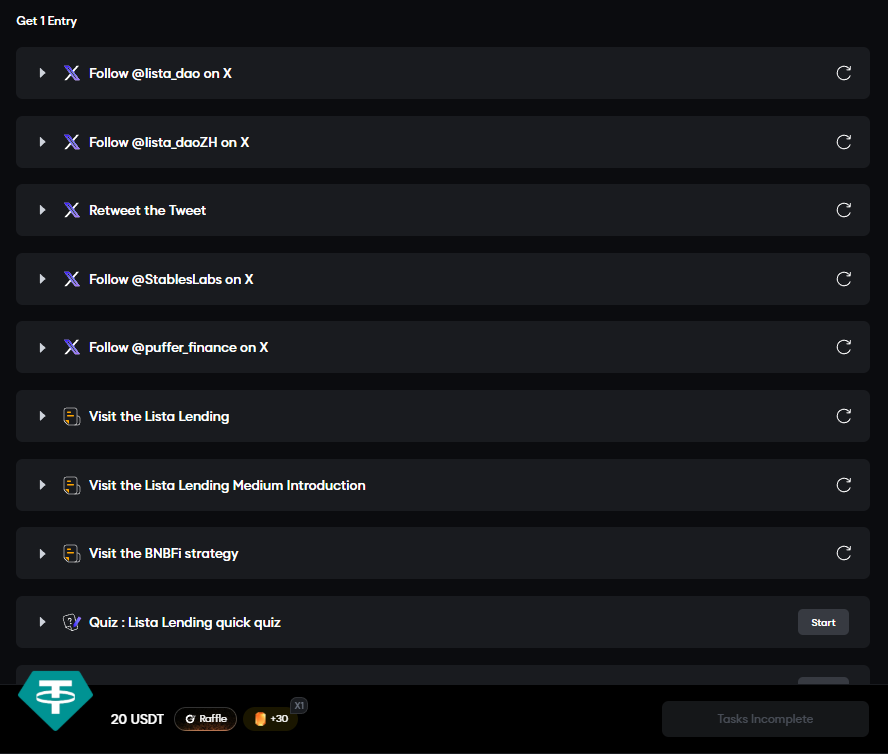Open the Visit the Lista Lending Medium Introduction row
The width and height of the screenshot is (888, 754).
point(443,485)
